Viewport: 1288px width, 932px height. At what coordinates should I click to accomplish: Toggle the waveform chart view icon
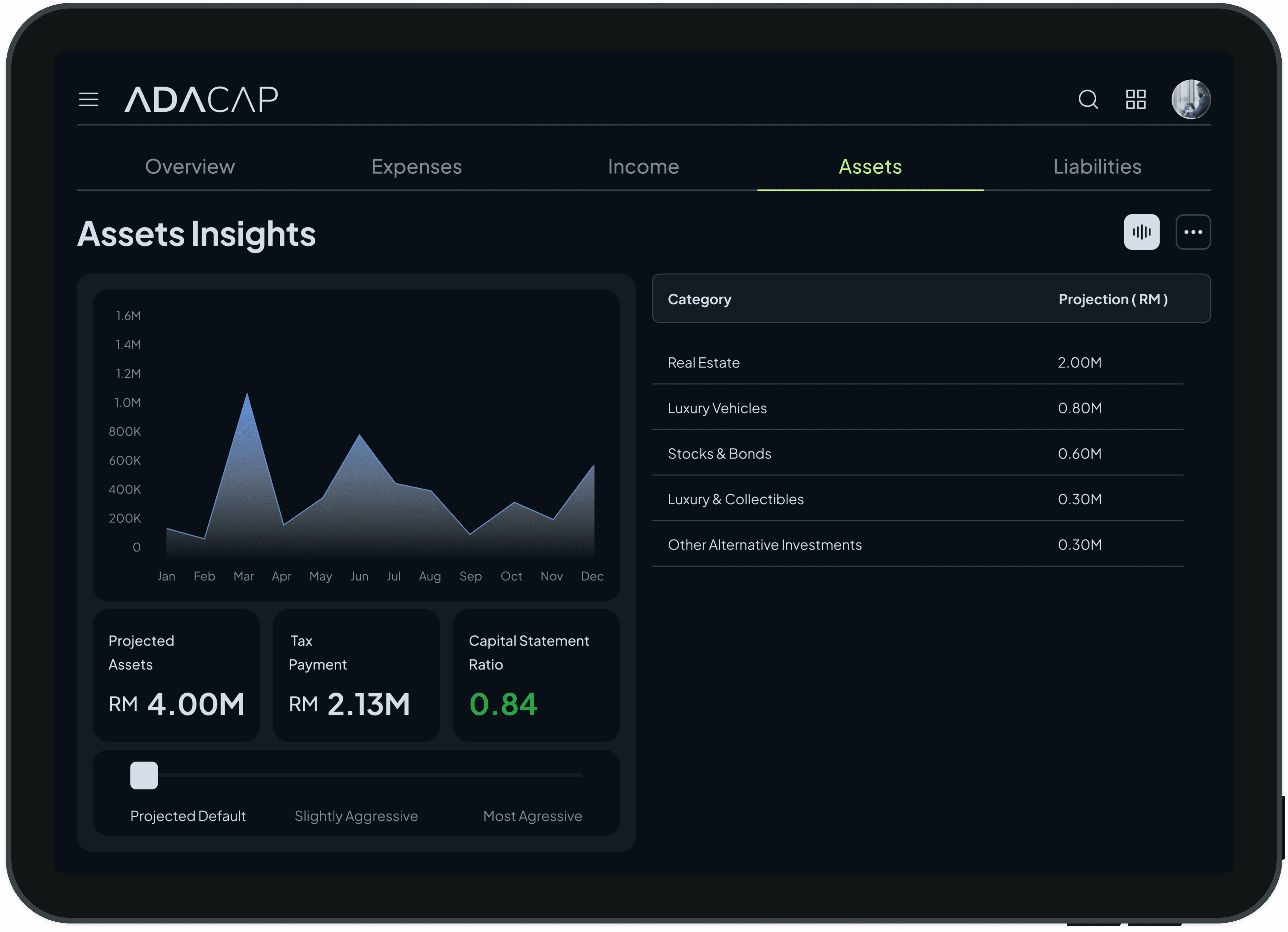(1142, 232)
